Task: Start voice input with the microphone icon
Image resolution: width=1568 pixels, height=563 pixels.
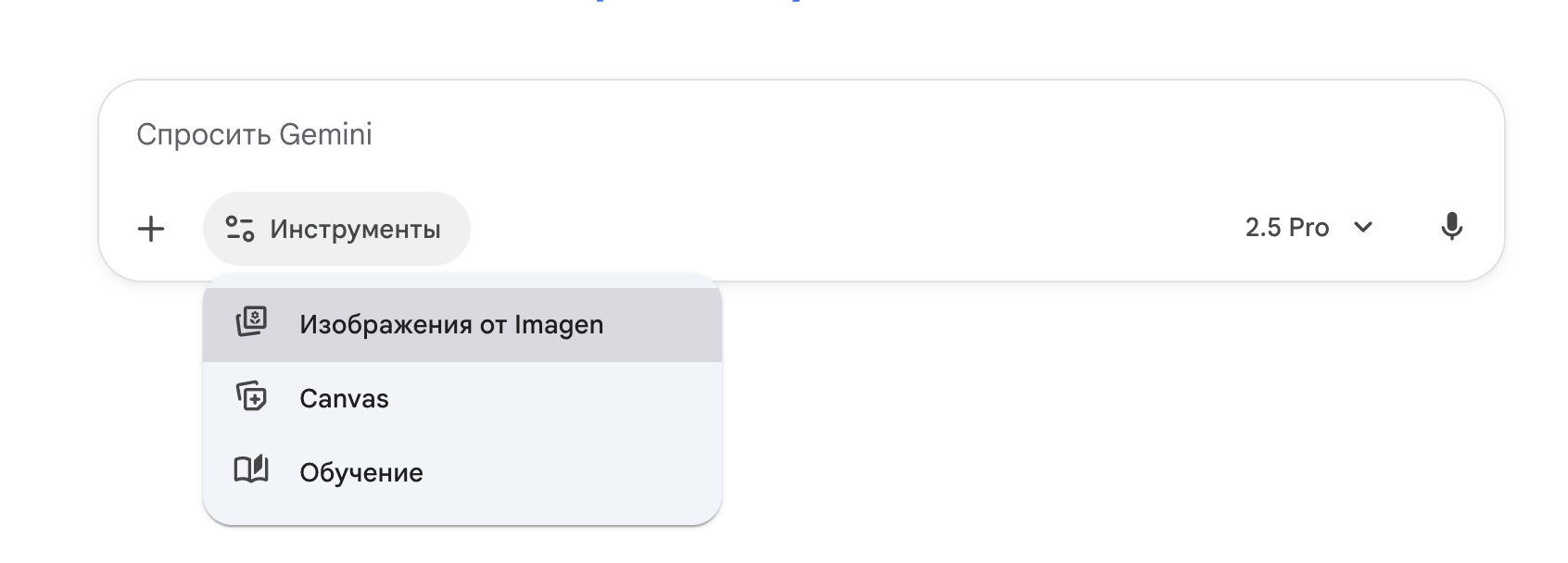Action: click(1451, 227)
